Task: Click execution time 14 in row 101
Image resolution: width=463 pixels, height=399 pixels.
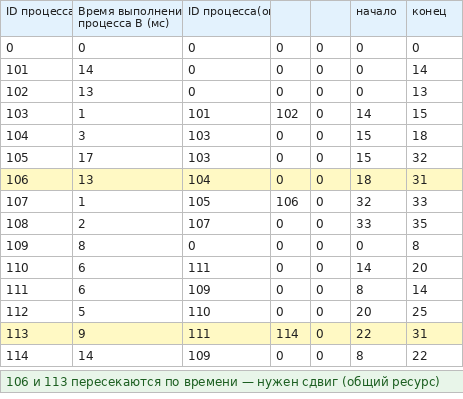Action: pyautogui.click(x=127, y=70)
